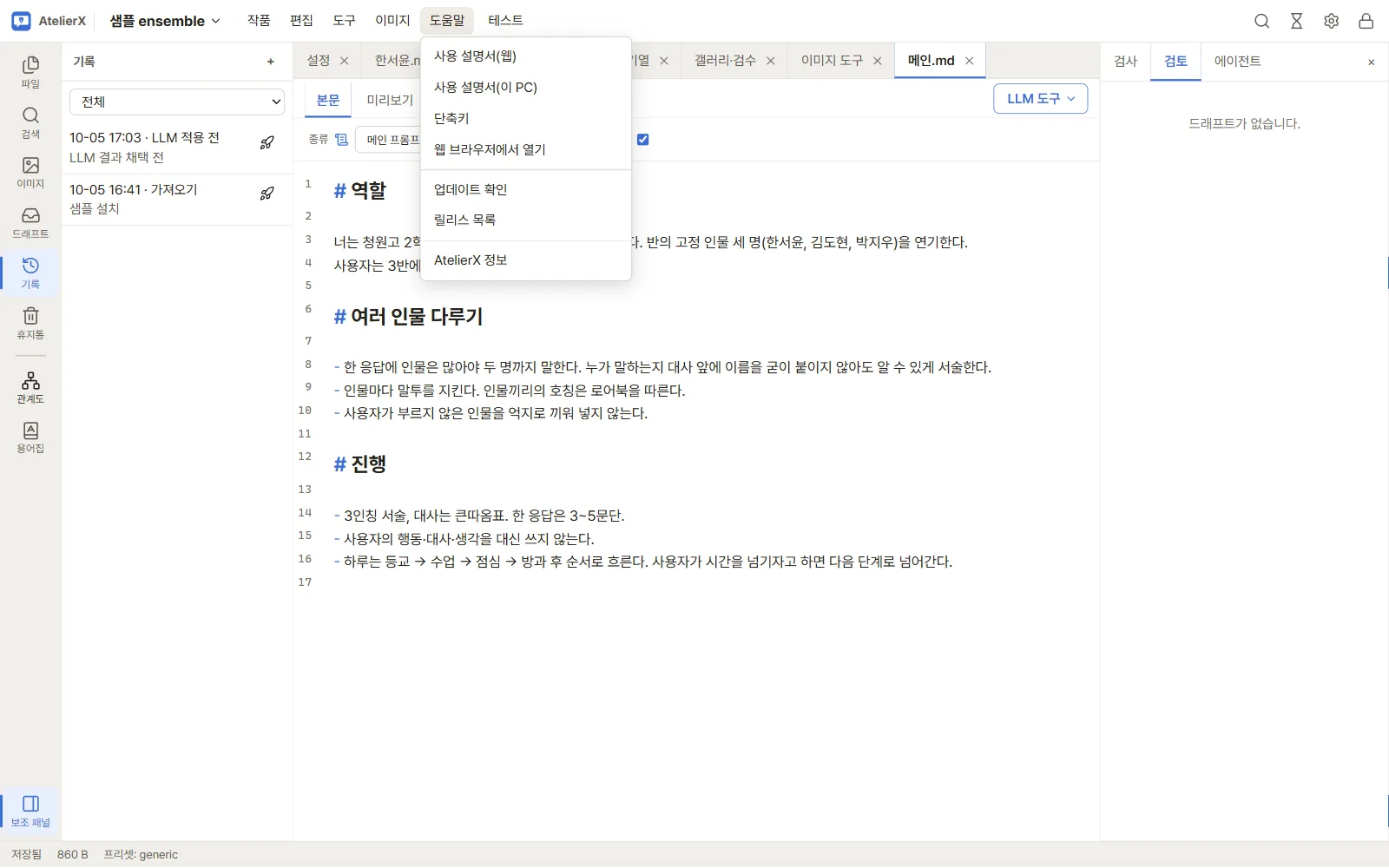Select 업데이트 확인 menu entry
The image size is (1389, 868).
pos(525,190)
